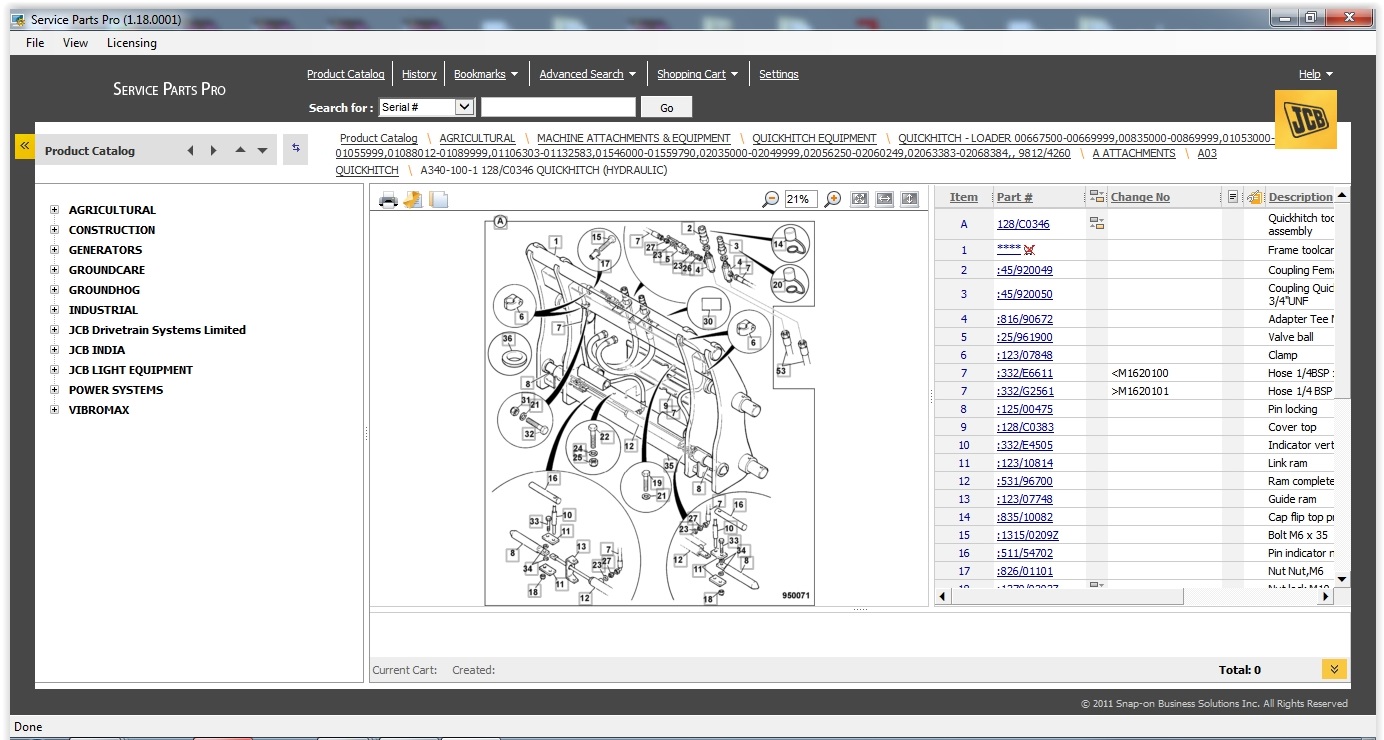Click the parts list scroll-up arrow
1384x740 pixels.
tap(1342, 194)
